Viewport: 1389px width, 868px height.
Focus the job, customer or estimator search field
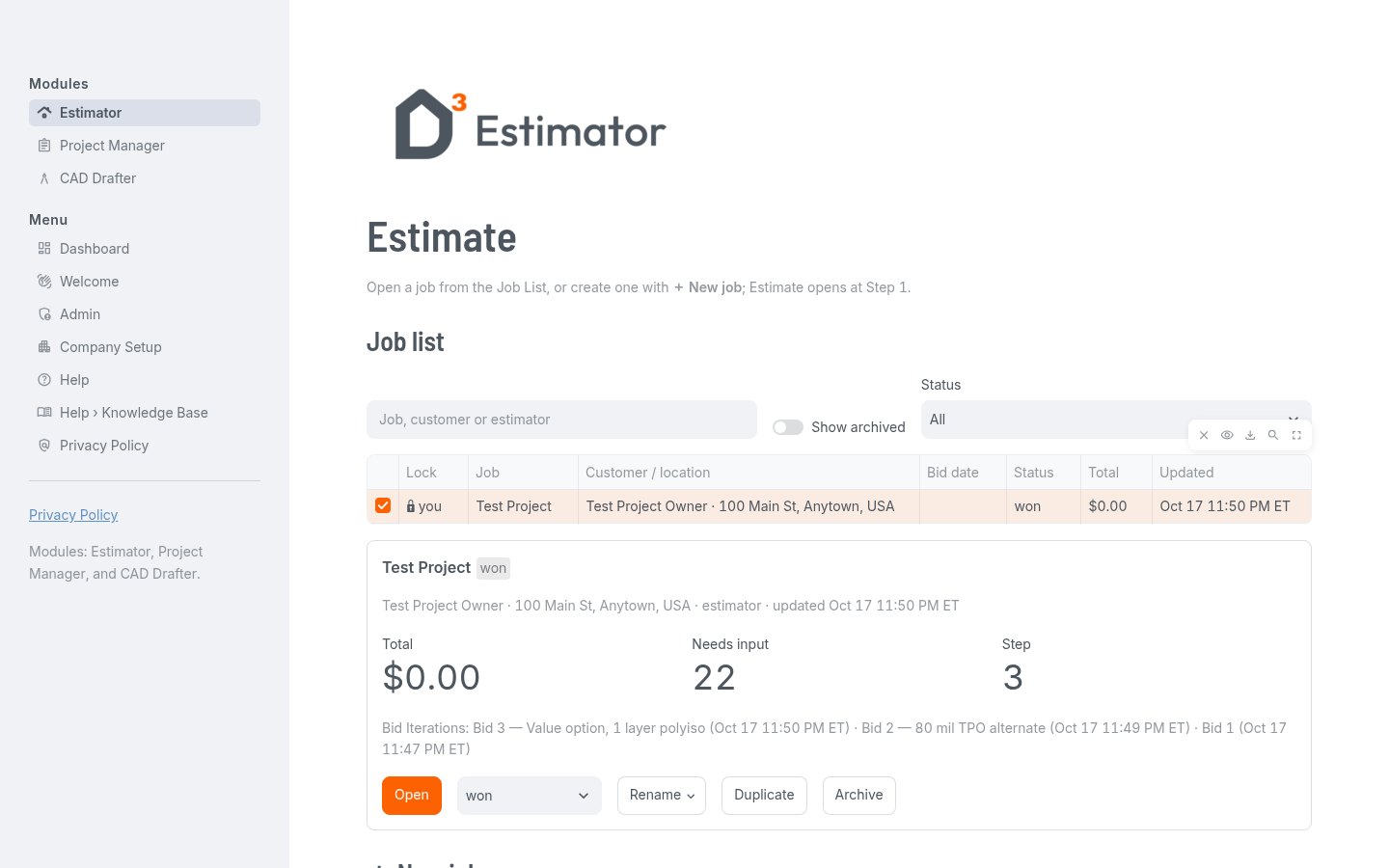point(561,420)
